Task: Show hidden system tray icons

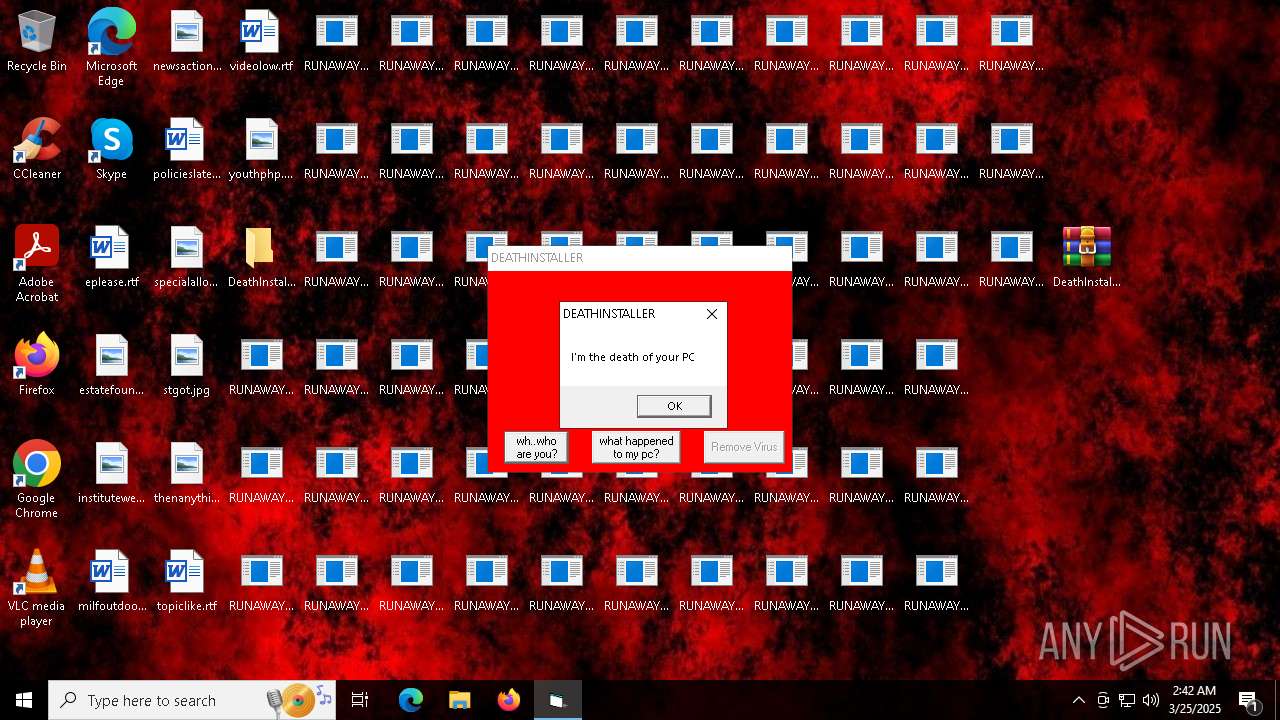Action: click(1078, 700)
